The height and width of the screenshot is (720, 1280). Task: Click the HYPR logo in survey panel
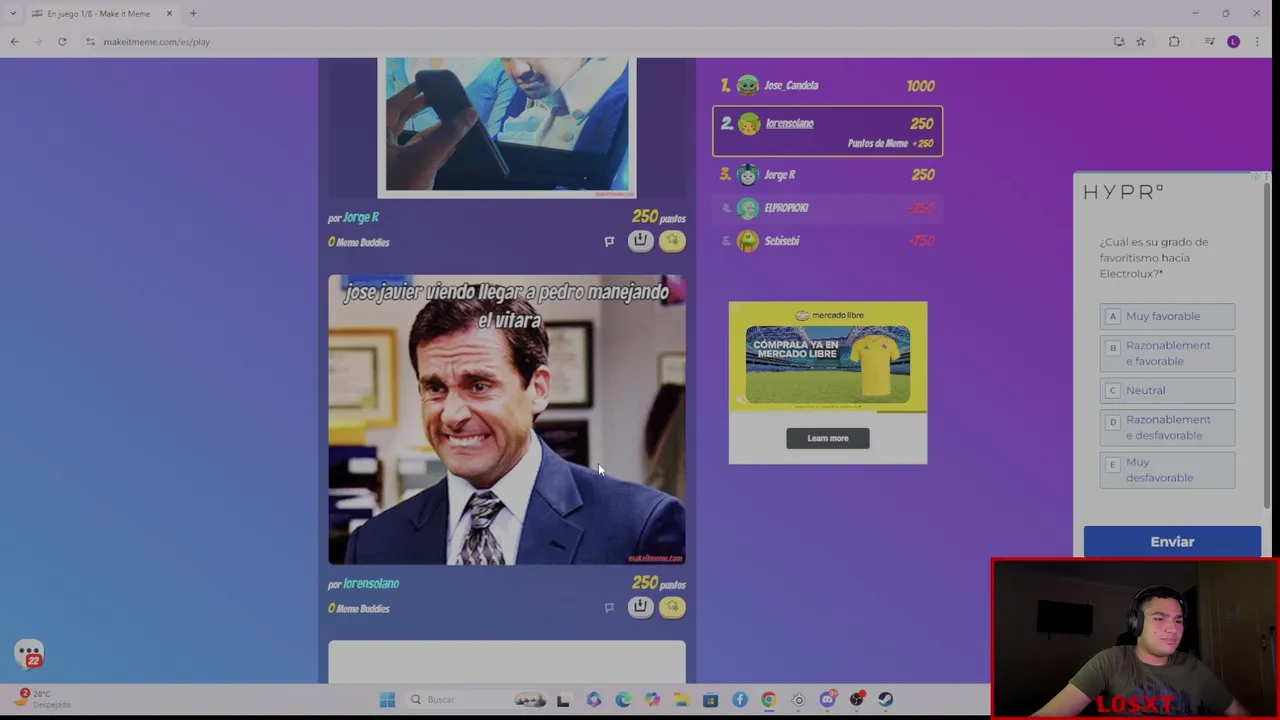[1123, 192]
